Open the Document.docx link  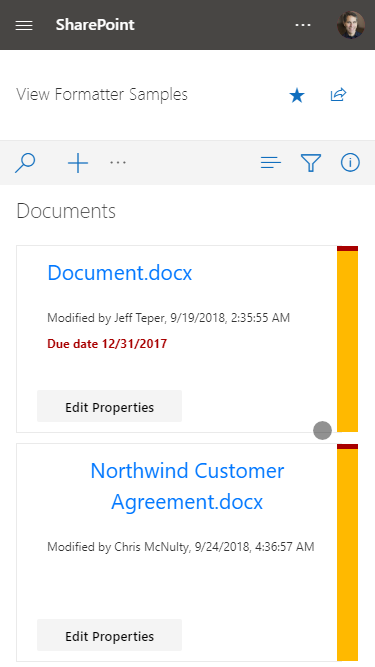tap(119, 272)
